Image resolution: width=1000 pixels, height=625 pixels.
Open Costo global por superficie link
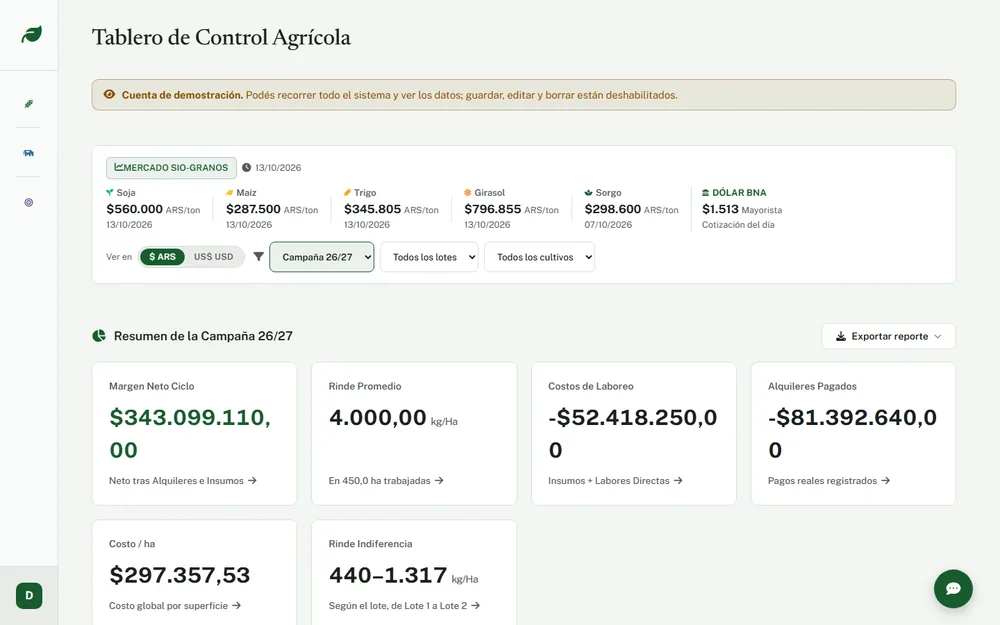pos(175,605)
